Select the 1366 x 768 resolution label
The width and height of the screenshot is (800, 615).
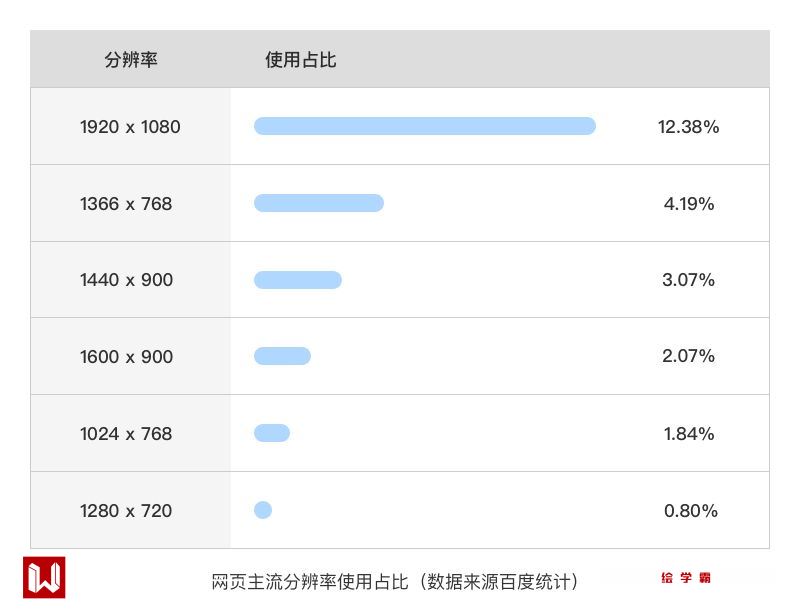click(x=126, y=204)
